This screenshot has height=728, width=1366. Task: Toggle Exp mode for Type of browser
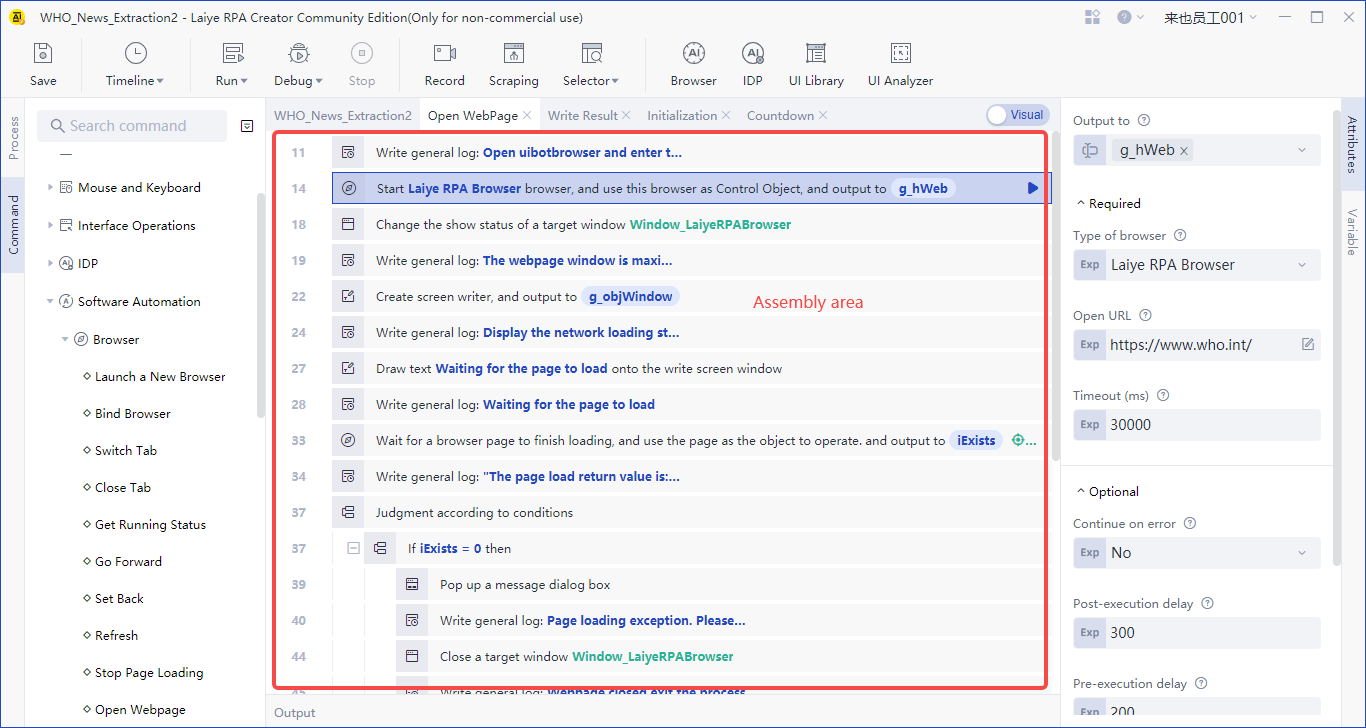(1090, 265)
